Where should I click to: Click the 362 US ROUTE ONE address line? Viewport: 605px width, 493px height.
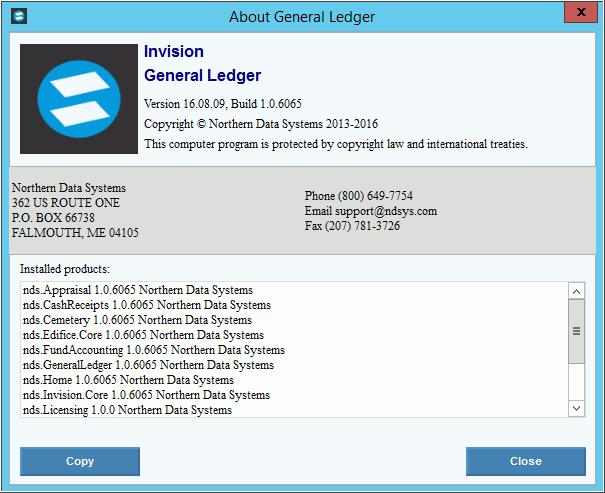(x=66, y=203)
